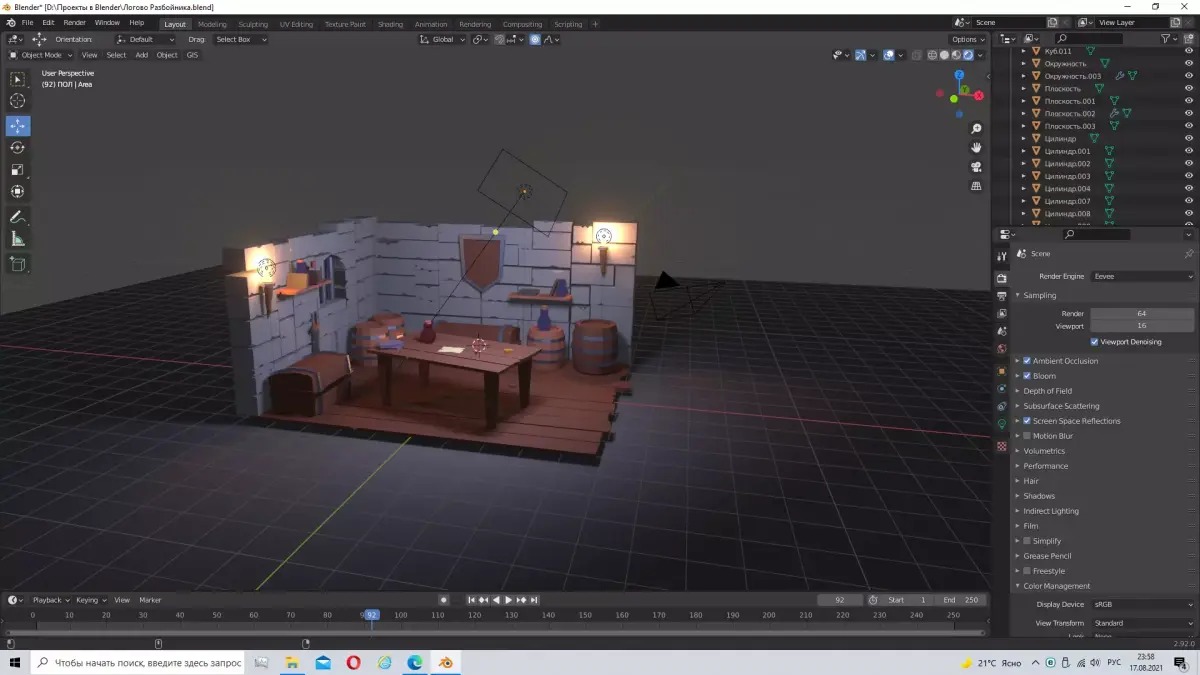Click the pan view hand icon
The image size is (1200, 675).
tap(976, 147)
